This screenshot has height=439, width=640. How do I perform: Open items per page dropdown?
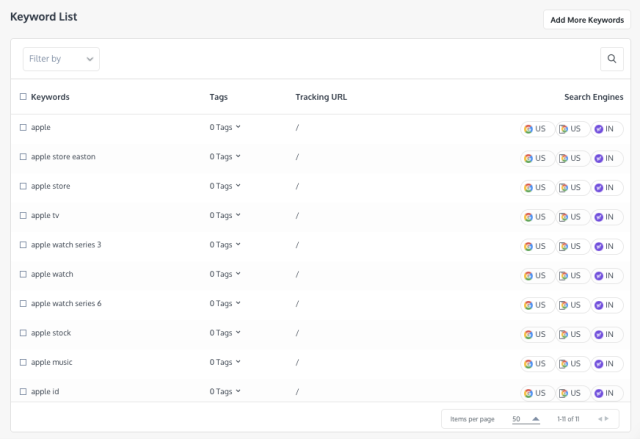point(526,419)
